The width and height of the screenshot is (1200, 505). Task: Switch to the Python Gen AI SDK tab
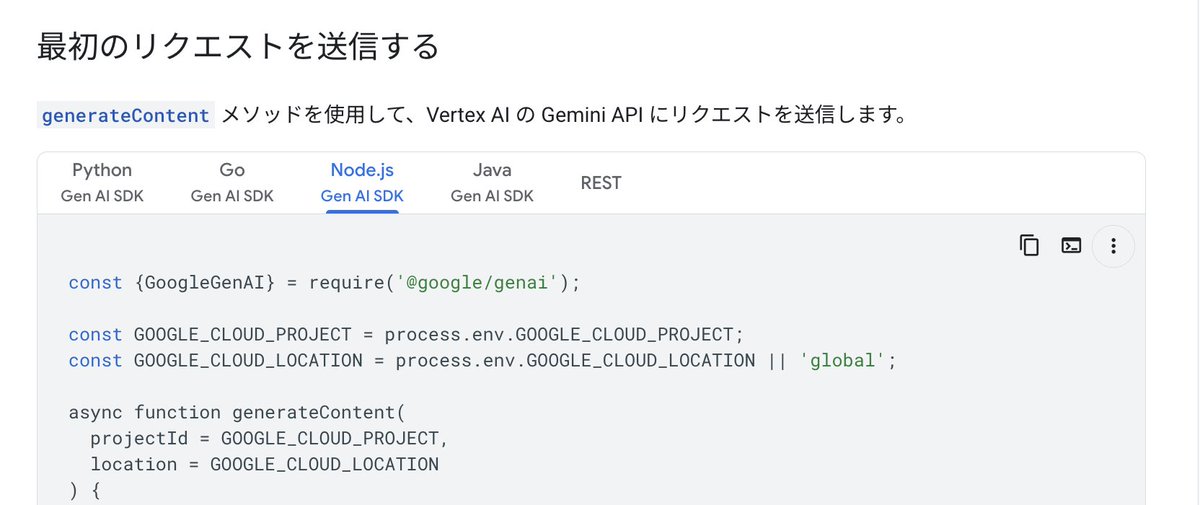pos(102,183)
